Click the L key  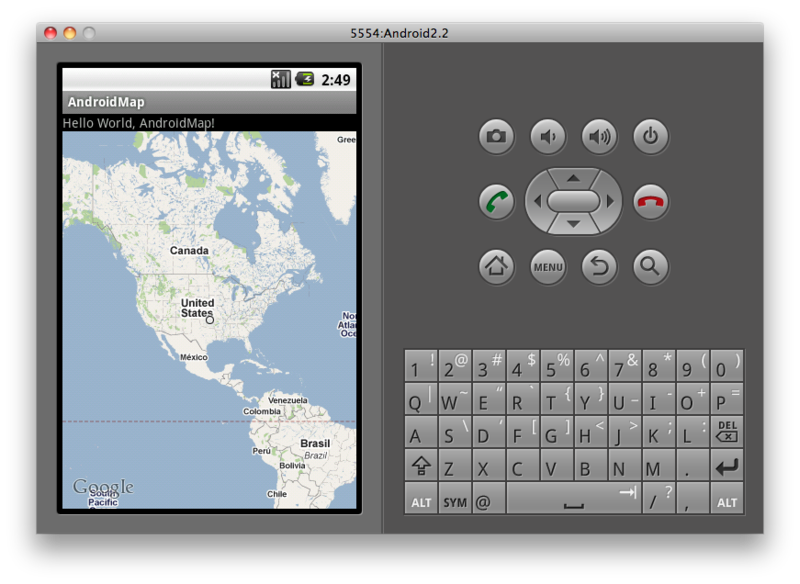tap(692, 431)
